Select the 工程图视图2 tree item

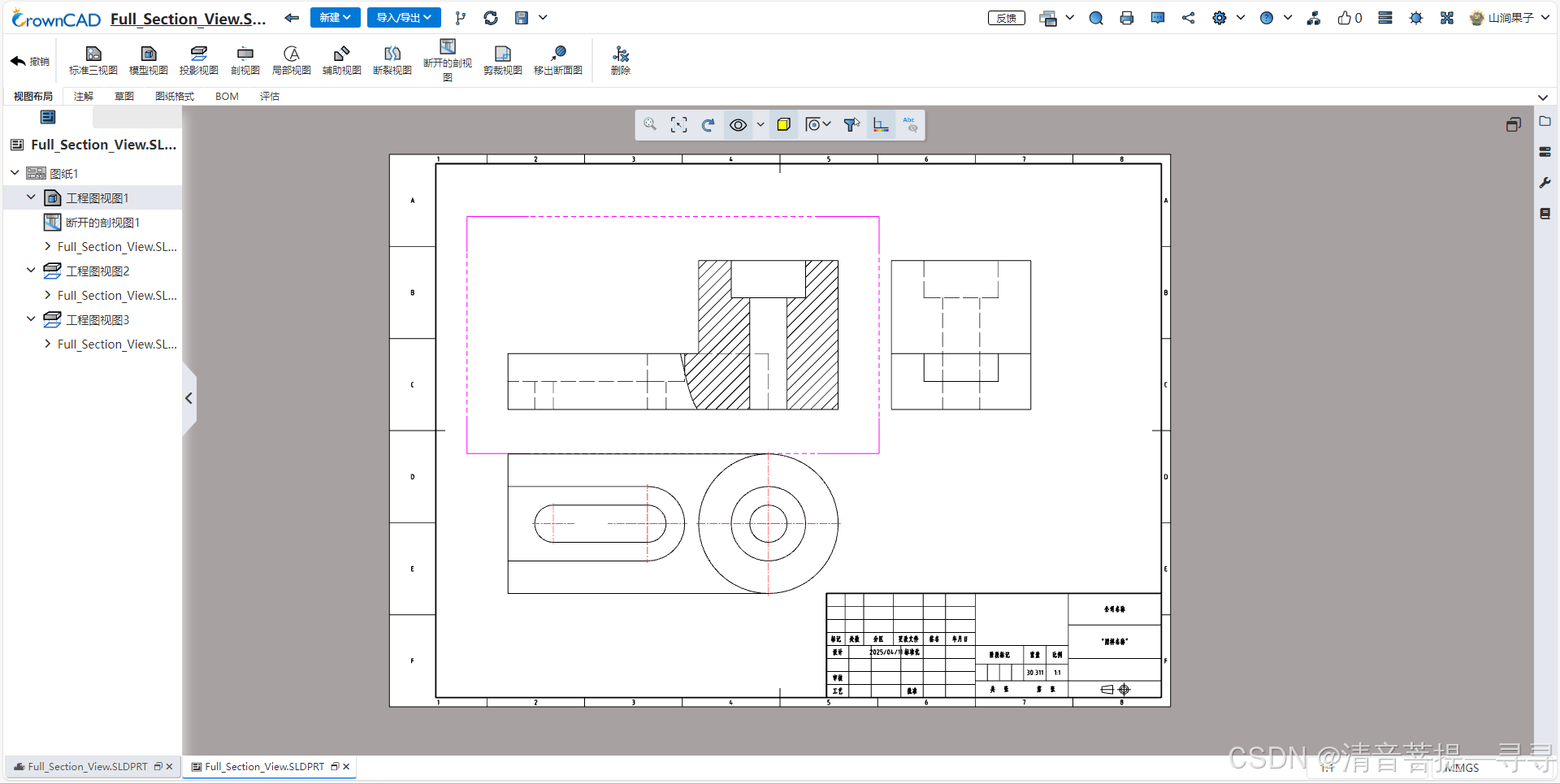click(97, 271)
